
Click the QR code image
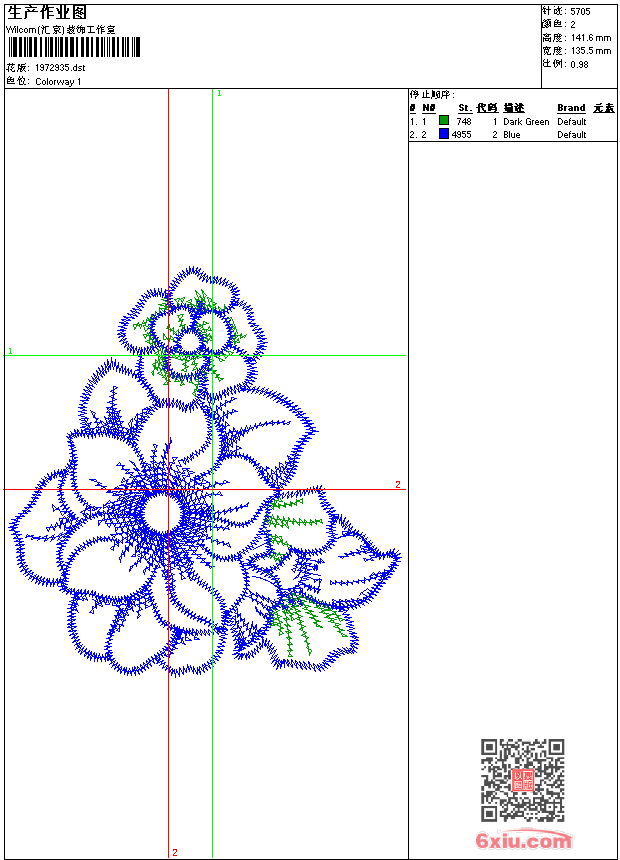[x=522, y=780]
